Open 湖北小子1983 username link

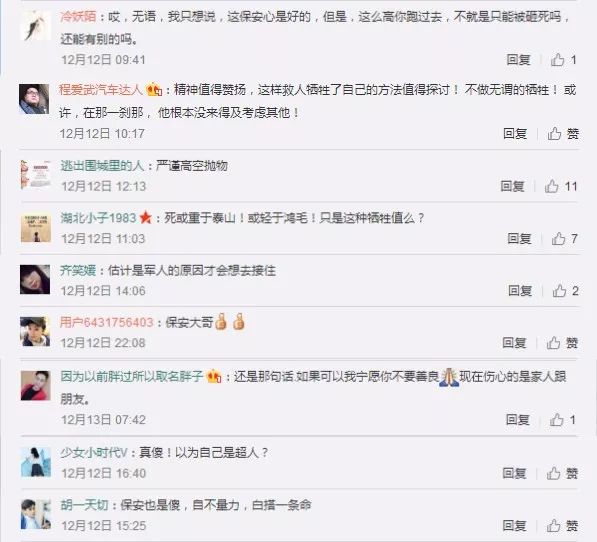click(98, 218)
